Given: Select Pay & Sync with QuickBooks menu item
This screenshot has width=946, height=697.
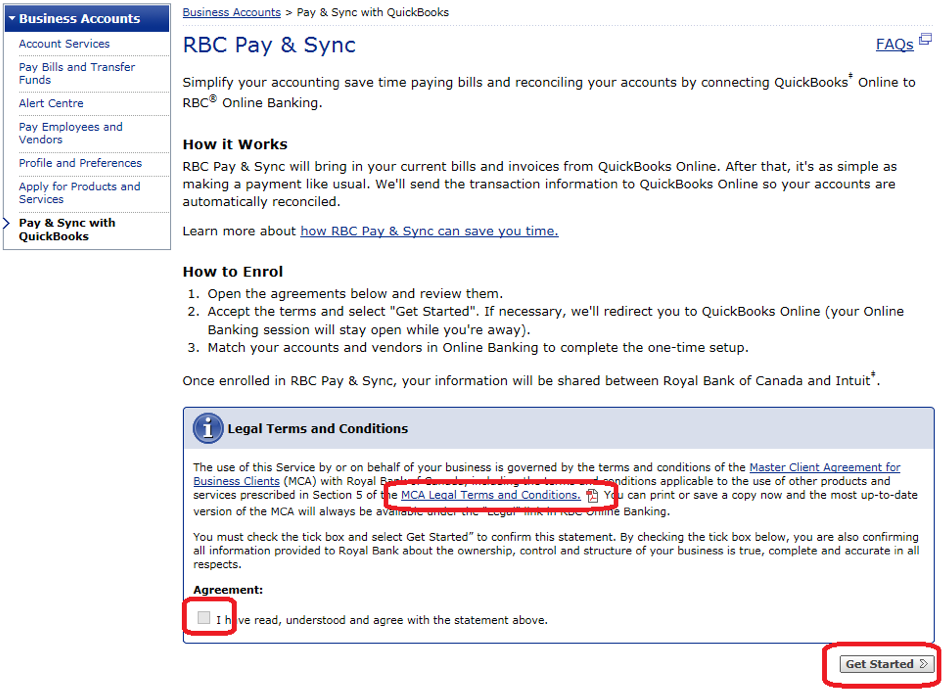Looking at the screenshot, I should tap(67, 230).
